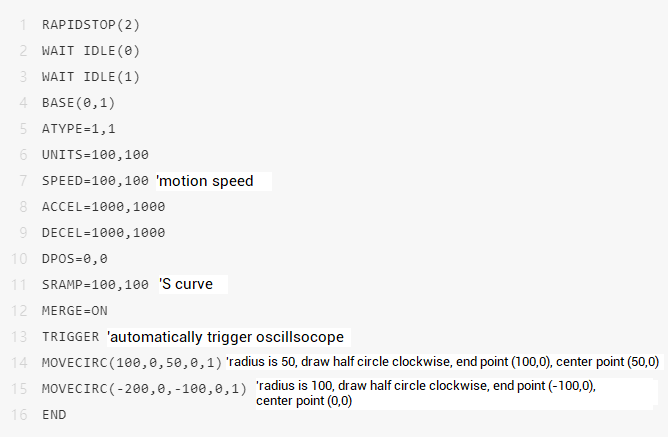Click the ATYPE=1,1 statement
Screen dimensions: 668x437
[79, 127]
